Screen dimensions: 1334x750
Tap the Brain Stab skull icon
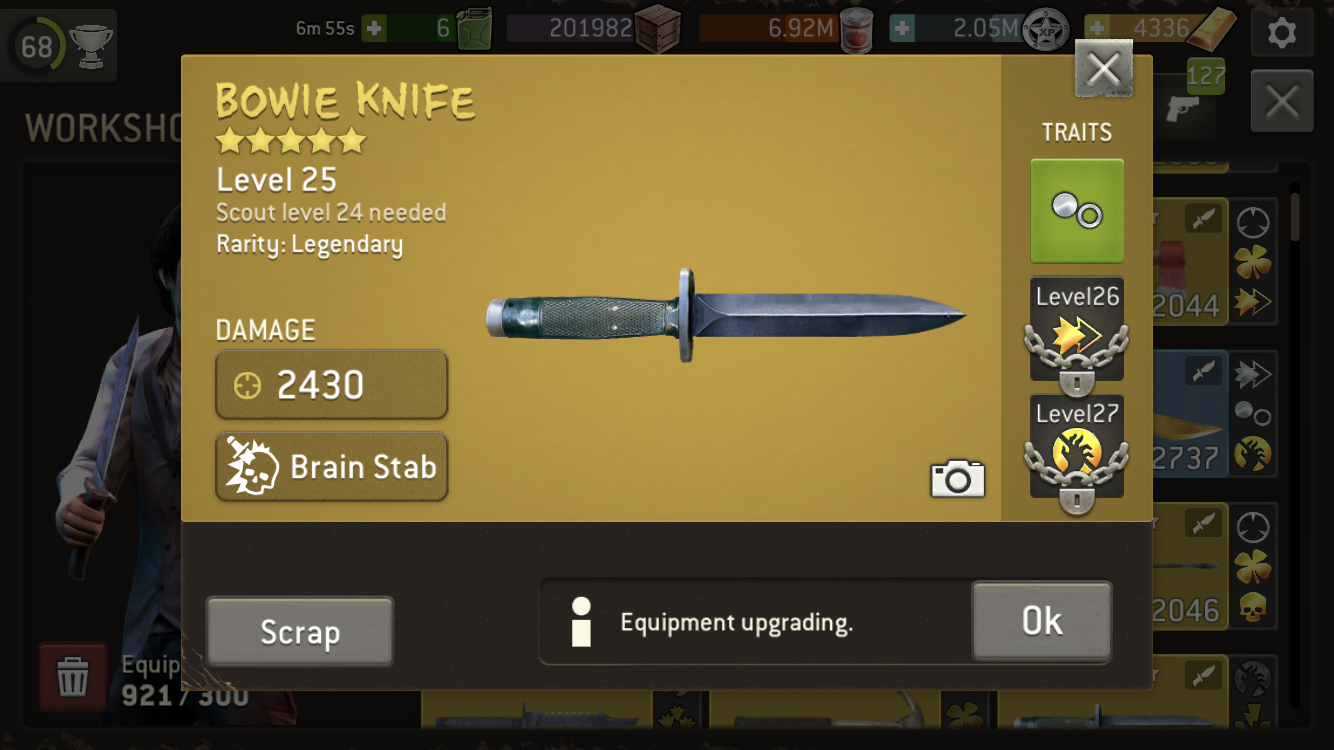pyautogui.click(x=251, y=466)
